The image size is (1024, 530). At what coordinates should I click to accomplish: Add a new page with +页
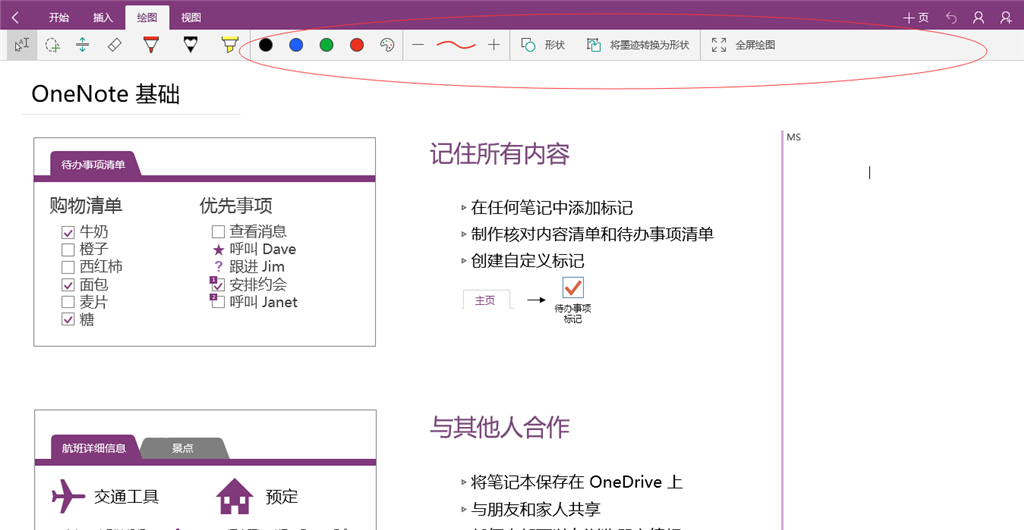[916, 18]
